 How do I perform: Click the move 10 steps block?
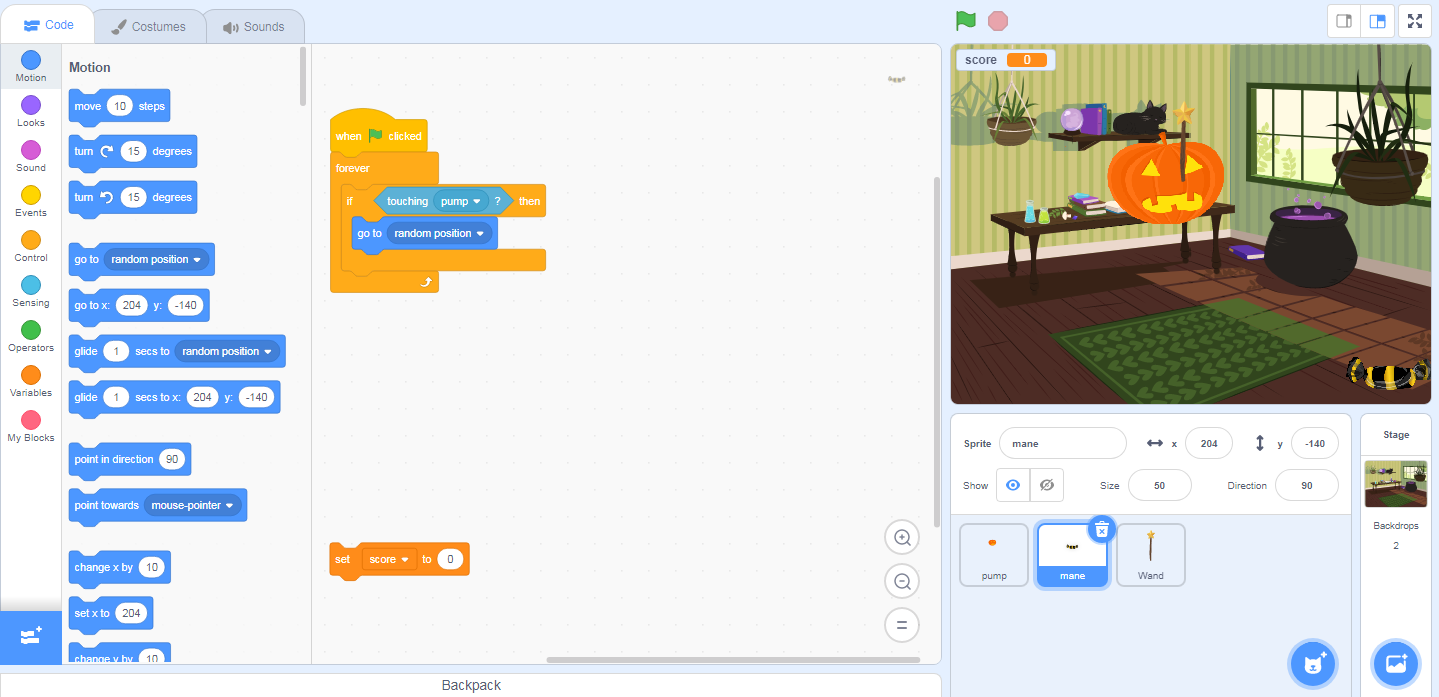click(120, 106)
